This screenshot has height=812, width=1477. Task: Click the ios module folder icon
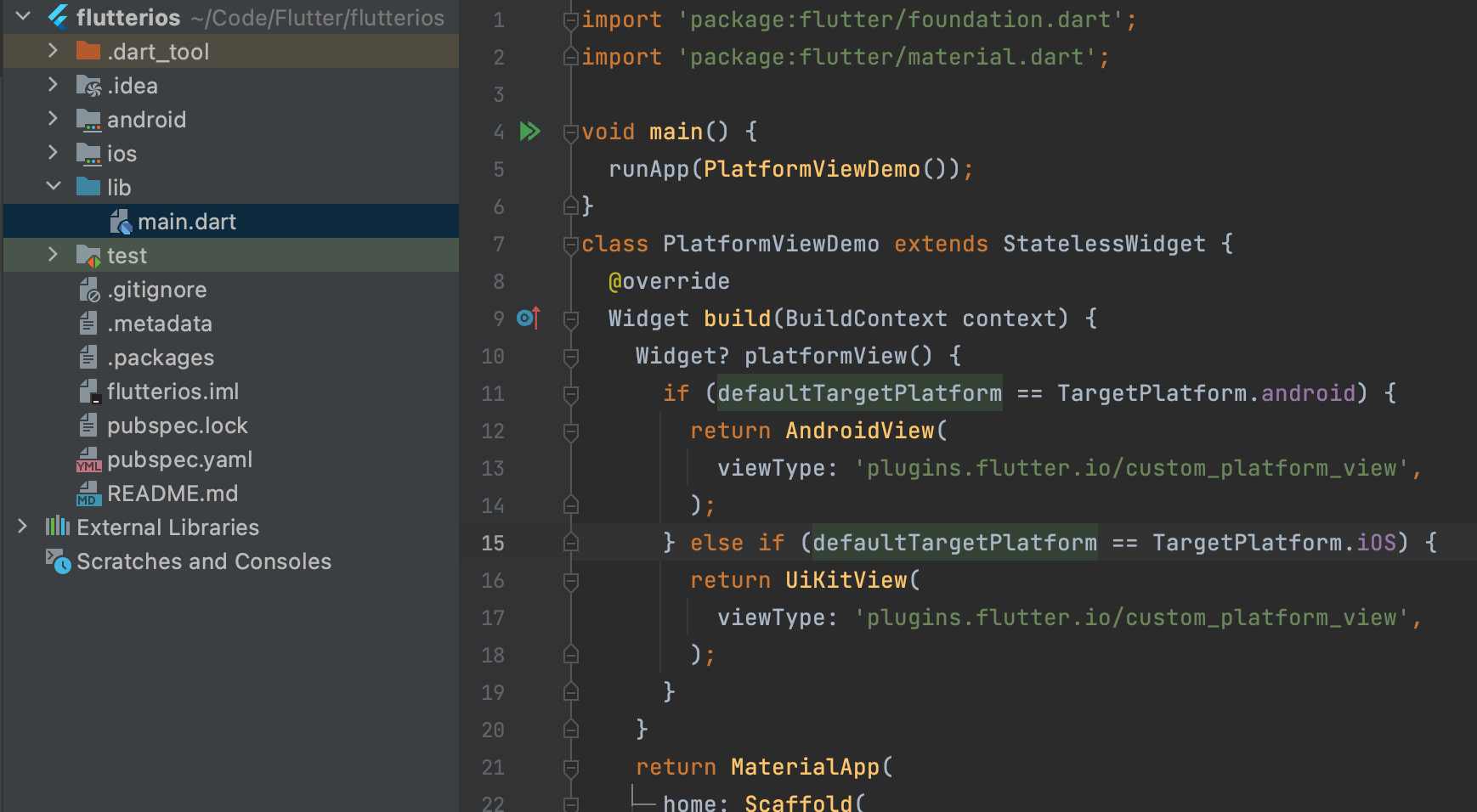click(x=88, y=154)
